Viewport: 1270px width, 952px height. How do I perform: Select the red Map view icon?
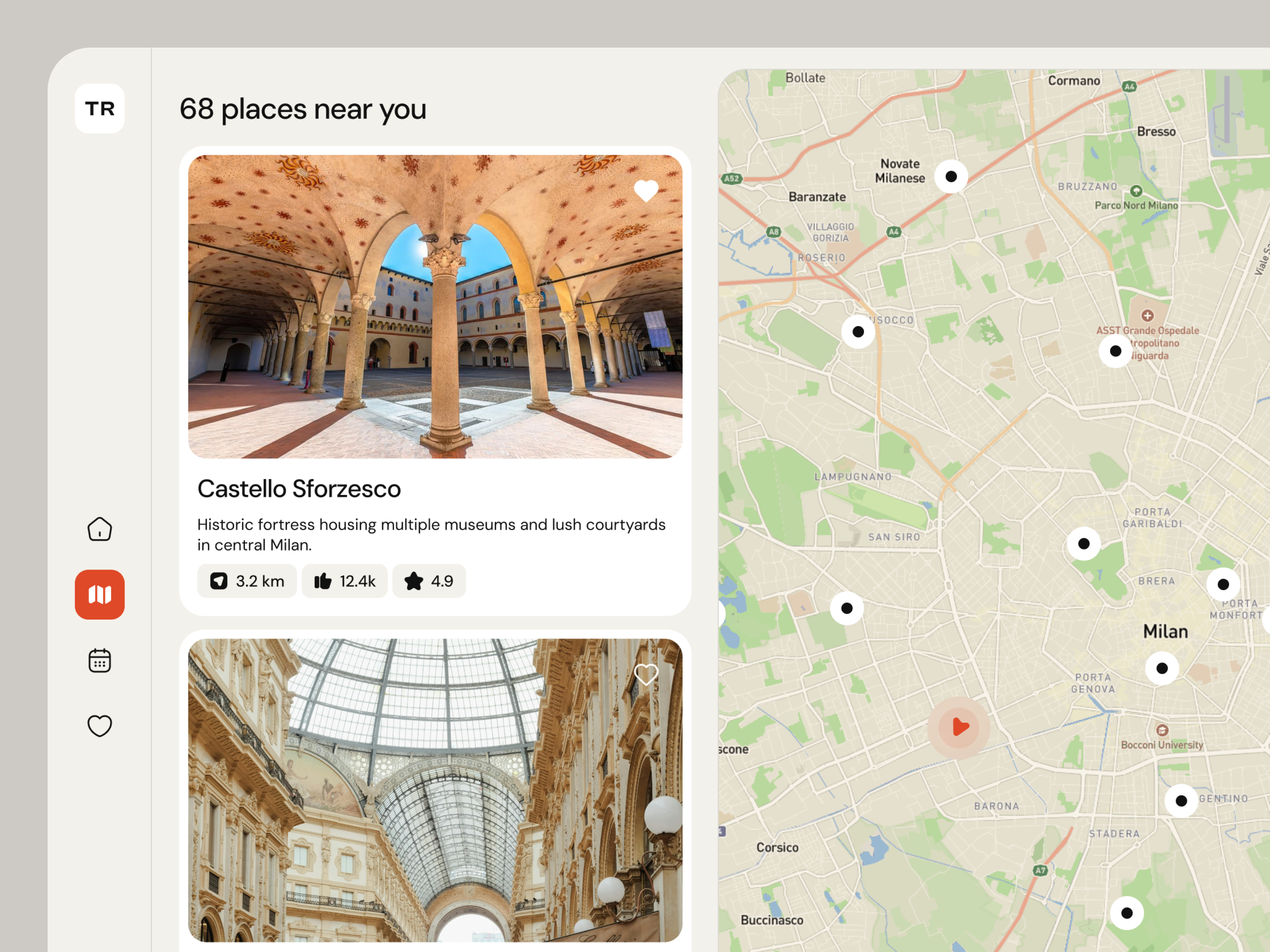(x=99, y=595)
